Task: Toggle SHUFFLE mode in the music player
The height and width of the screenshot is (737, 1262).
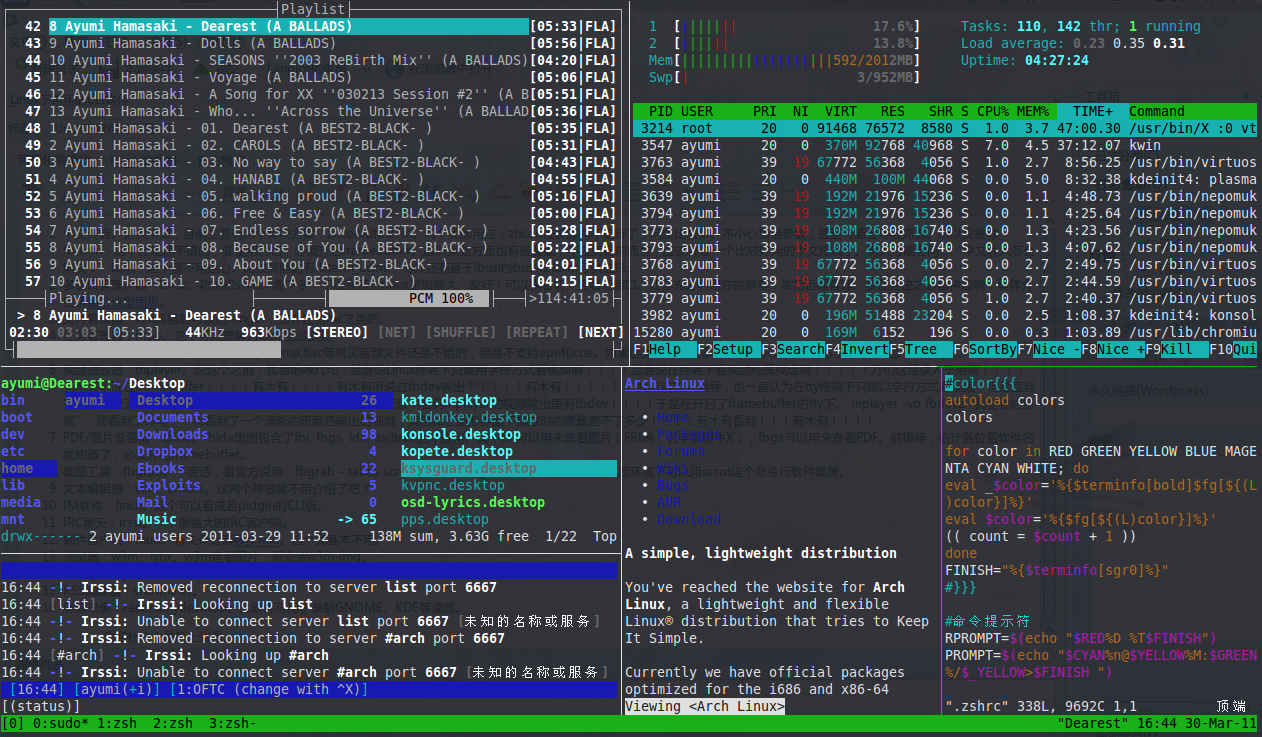Action: 463,332
